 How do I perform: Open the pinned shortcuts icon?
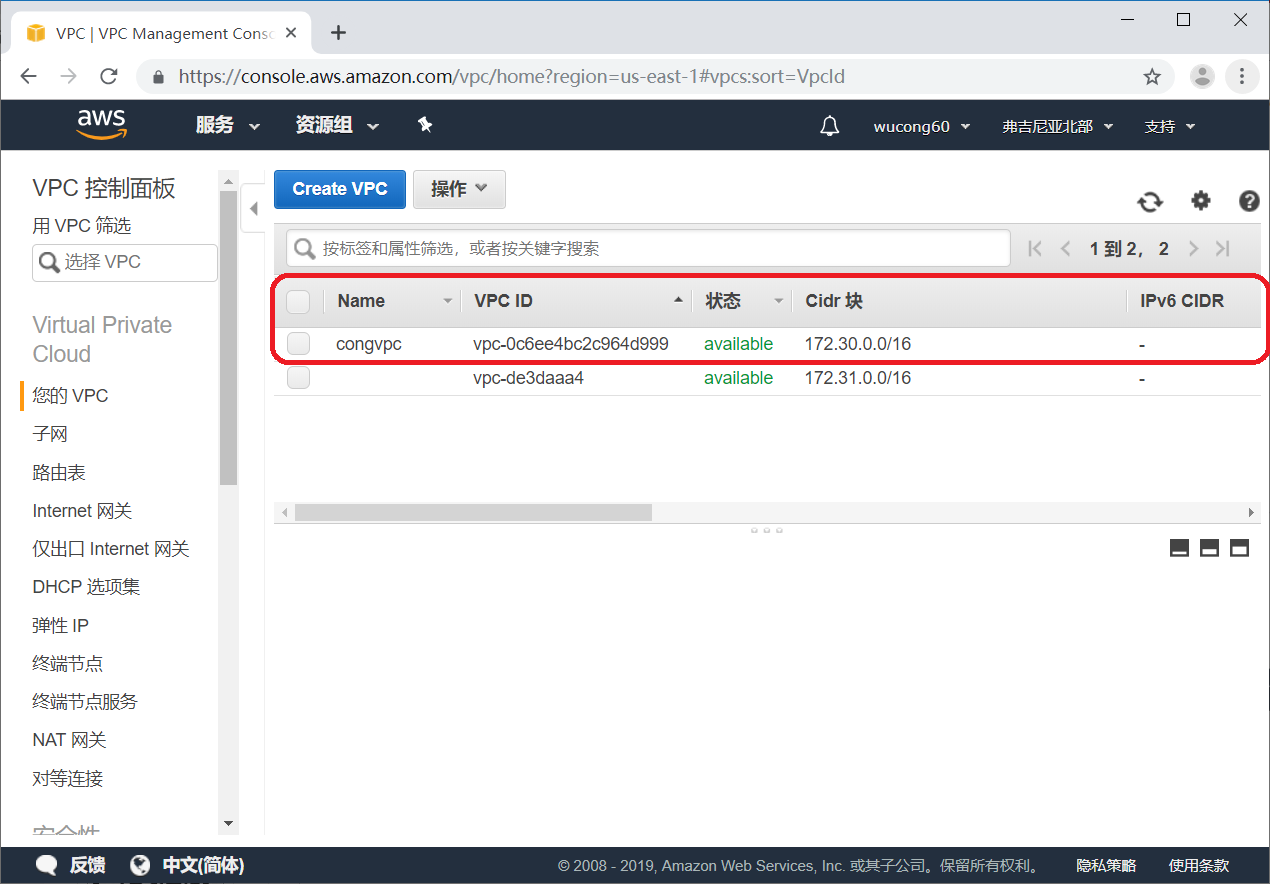(425, 124)
